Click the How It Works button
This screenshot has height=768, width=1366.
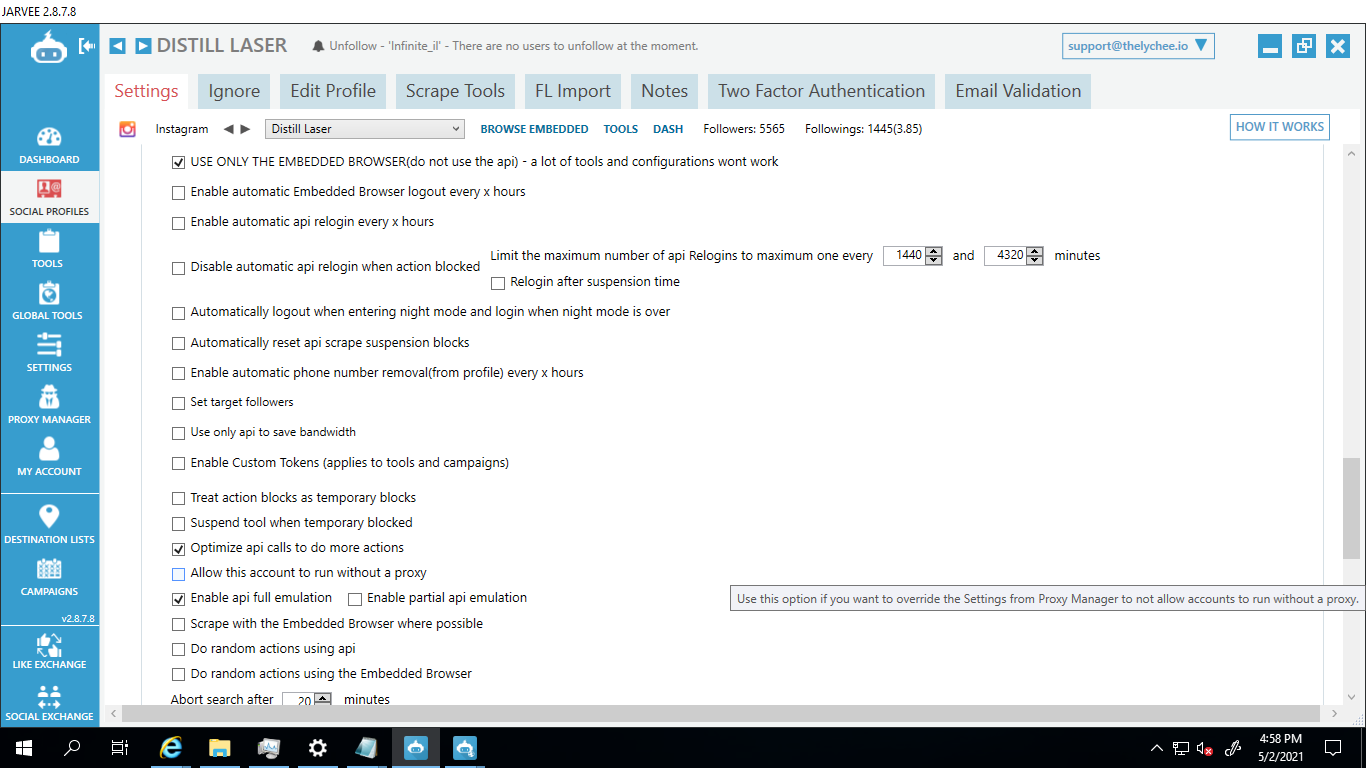point(1280,127)
